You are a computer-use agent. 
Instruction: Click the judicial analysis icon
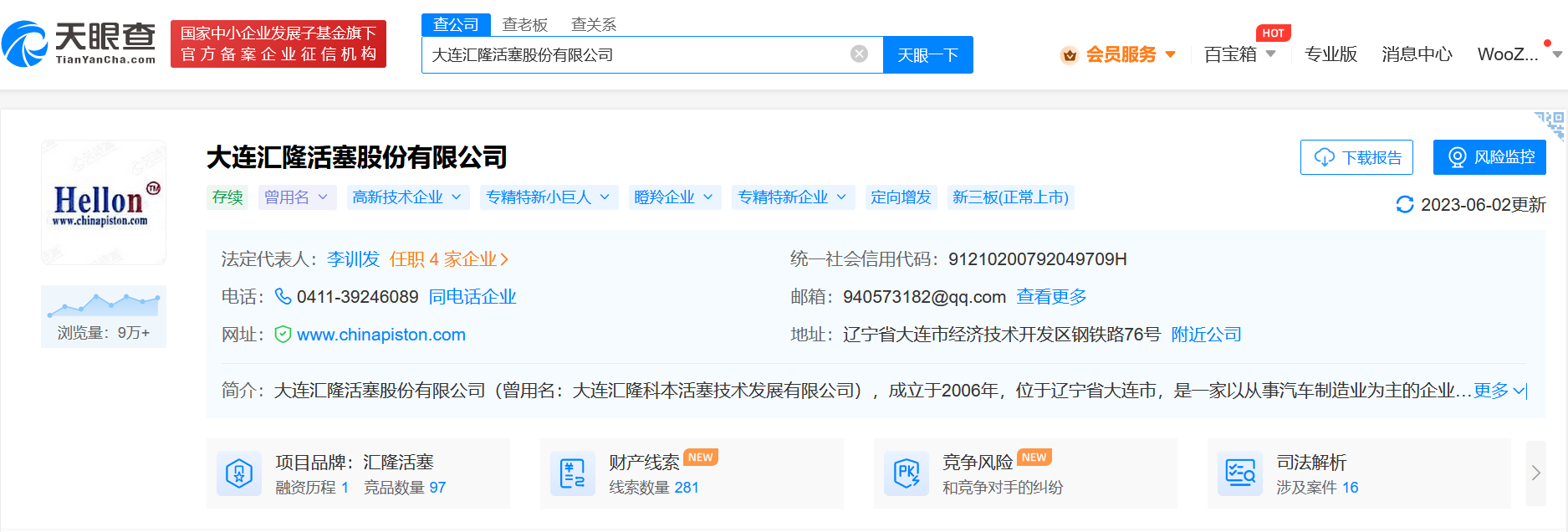[1240, 473]
